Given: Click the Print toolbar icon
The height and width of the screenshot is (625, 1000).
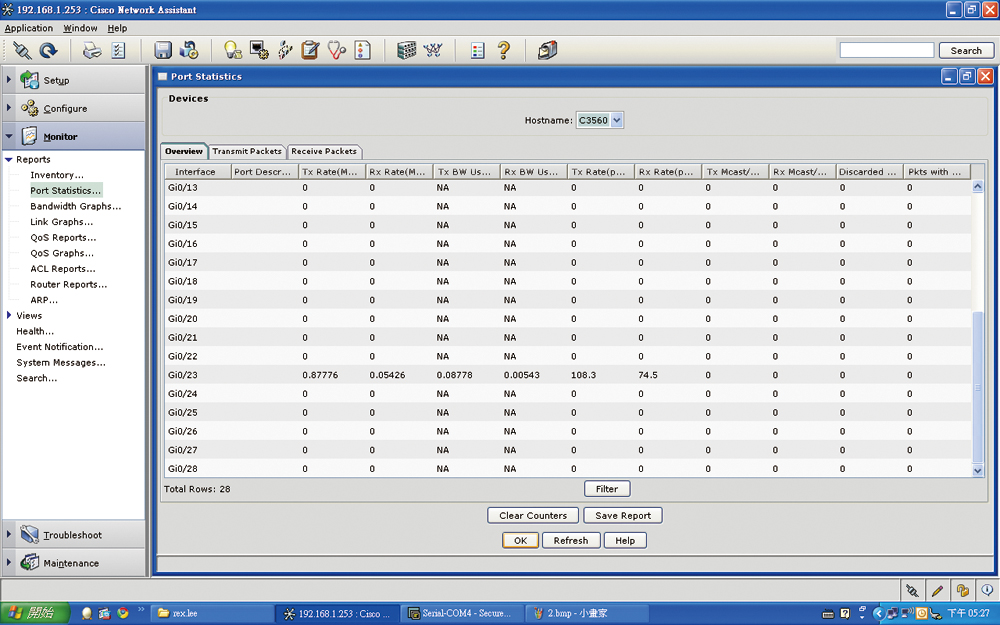Looking at the screenshot, I should [x=92, y=50].
